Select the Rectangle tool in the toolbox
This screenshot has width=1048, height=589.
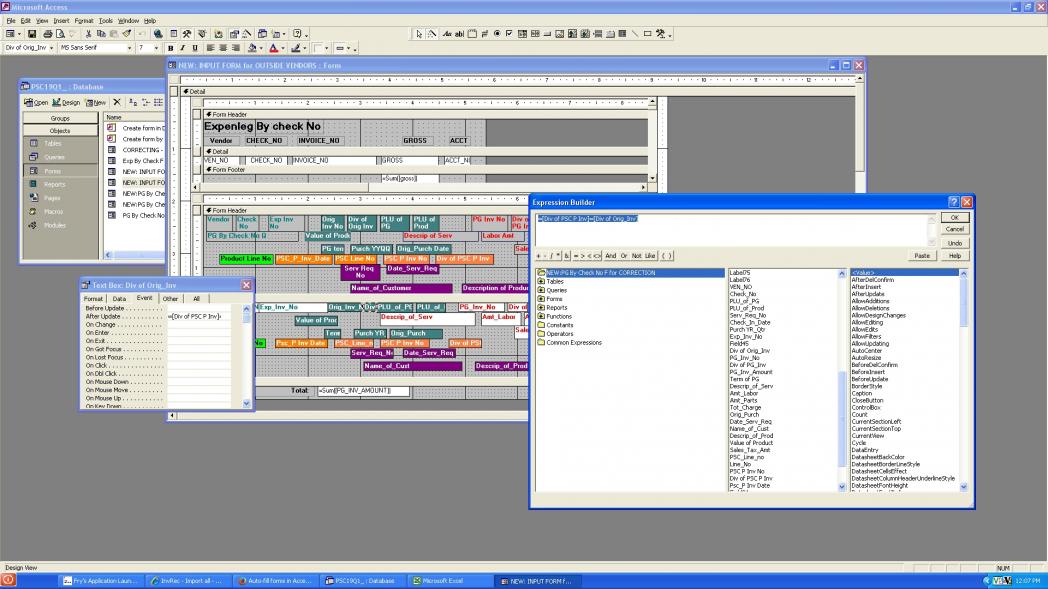point(648,33)
